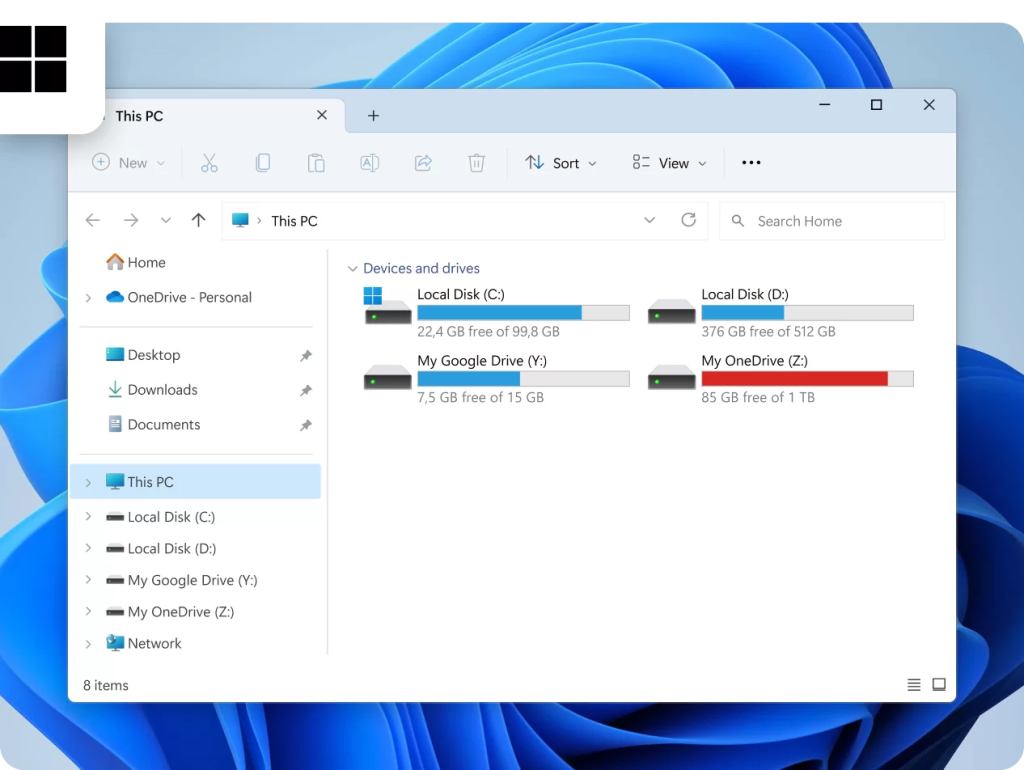The image size is (1024, 770).
Task: Open the Sort dropdown
Action: (x=560, y=162)
